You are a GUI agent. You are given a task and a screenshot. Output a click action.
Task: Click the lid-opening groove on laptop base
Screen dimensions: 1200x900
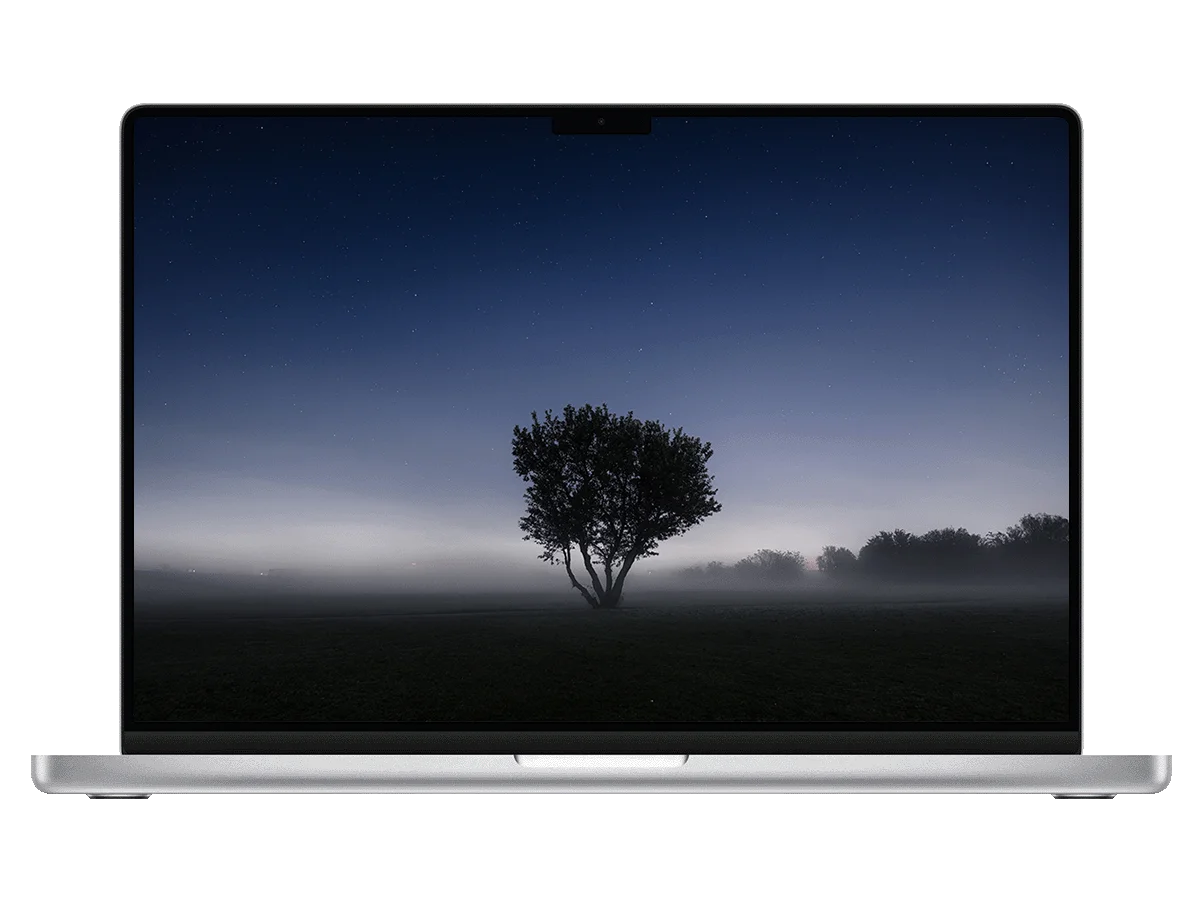tap(601, 761)
